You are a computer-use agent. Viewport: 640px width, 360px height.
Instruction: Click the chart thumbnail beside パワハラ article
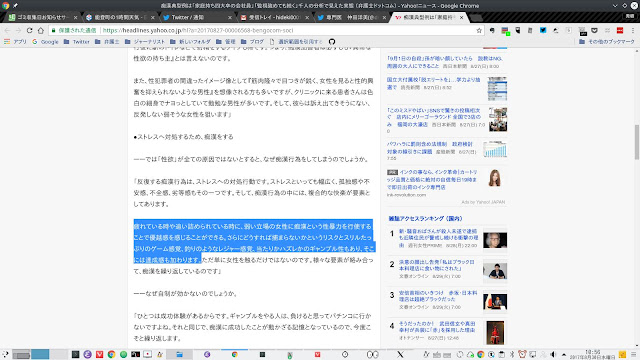tap(495, 149)
